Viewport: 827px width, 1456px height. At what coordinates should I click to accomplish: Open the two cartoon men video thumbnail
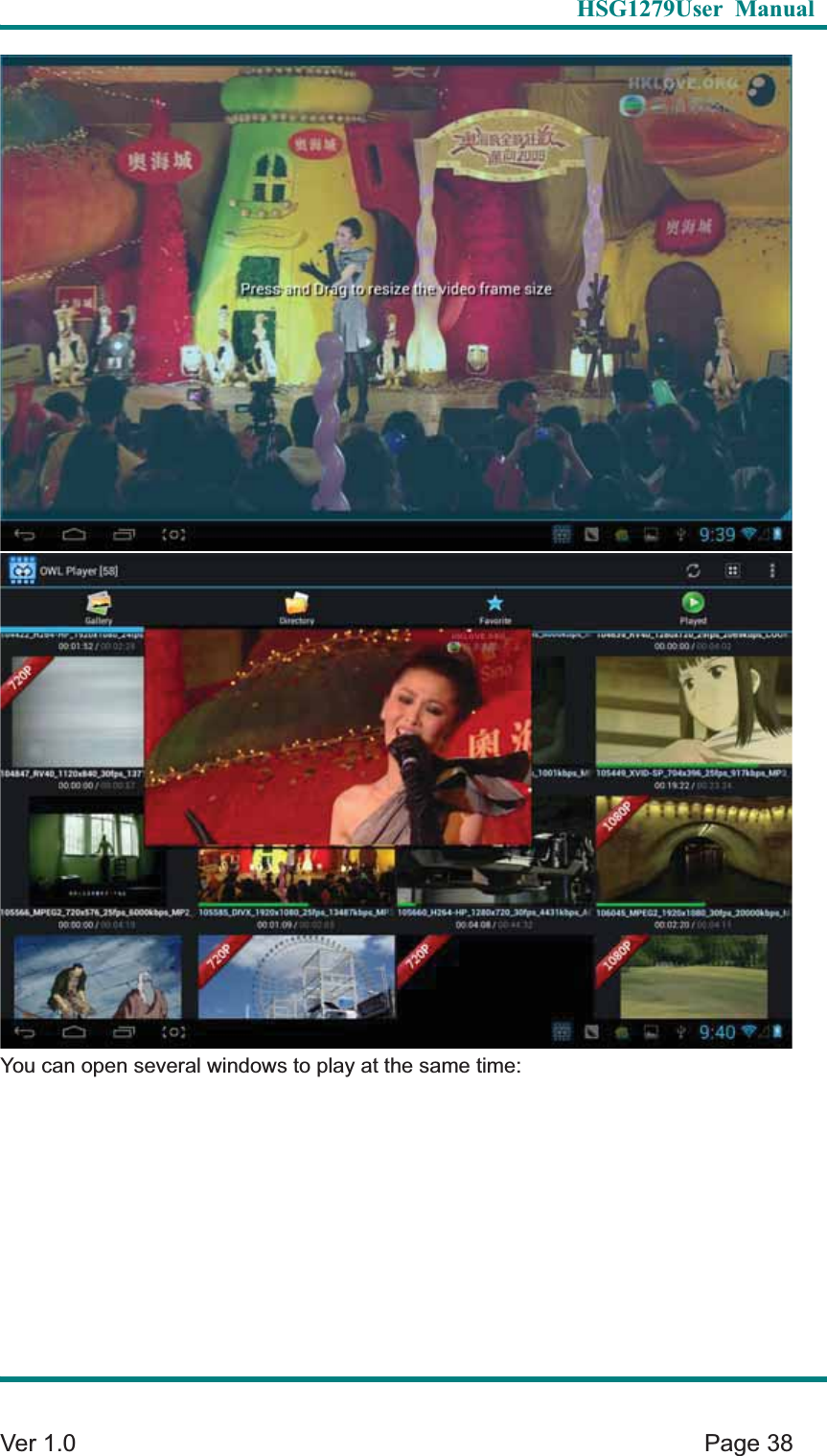tap(97, 977)
